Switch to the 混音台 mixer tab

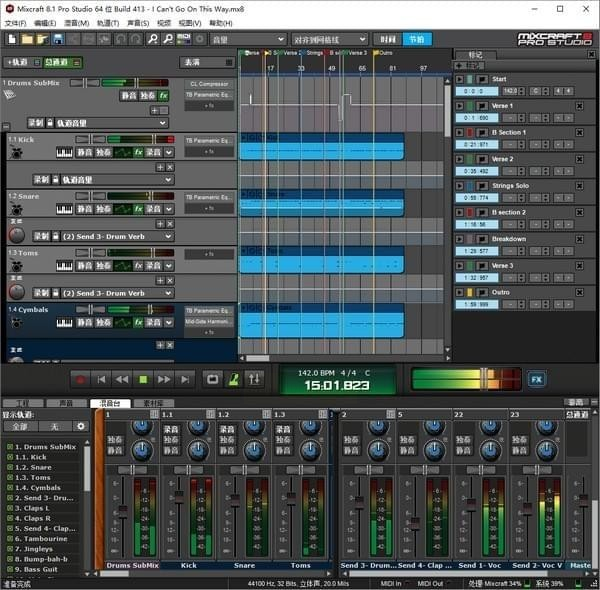[110, 403]
